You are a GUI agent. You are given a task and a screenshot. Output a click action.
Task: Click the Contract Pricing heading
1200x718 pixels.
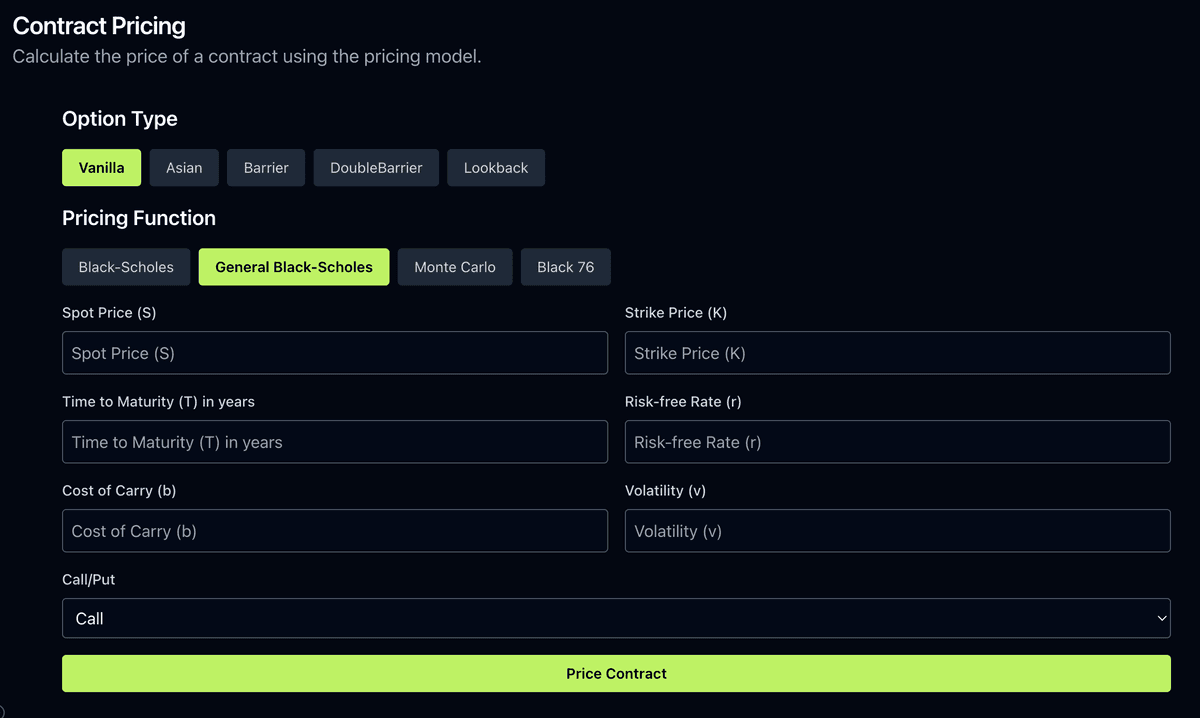coord(98,25)
